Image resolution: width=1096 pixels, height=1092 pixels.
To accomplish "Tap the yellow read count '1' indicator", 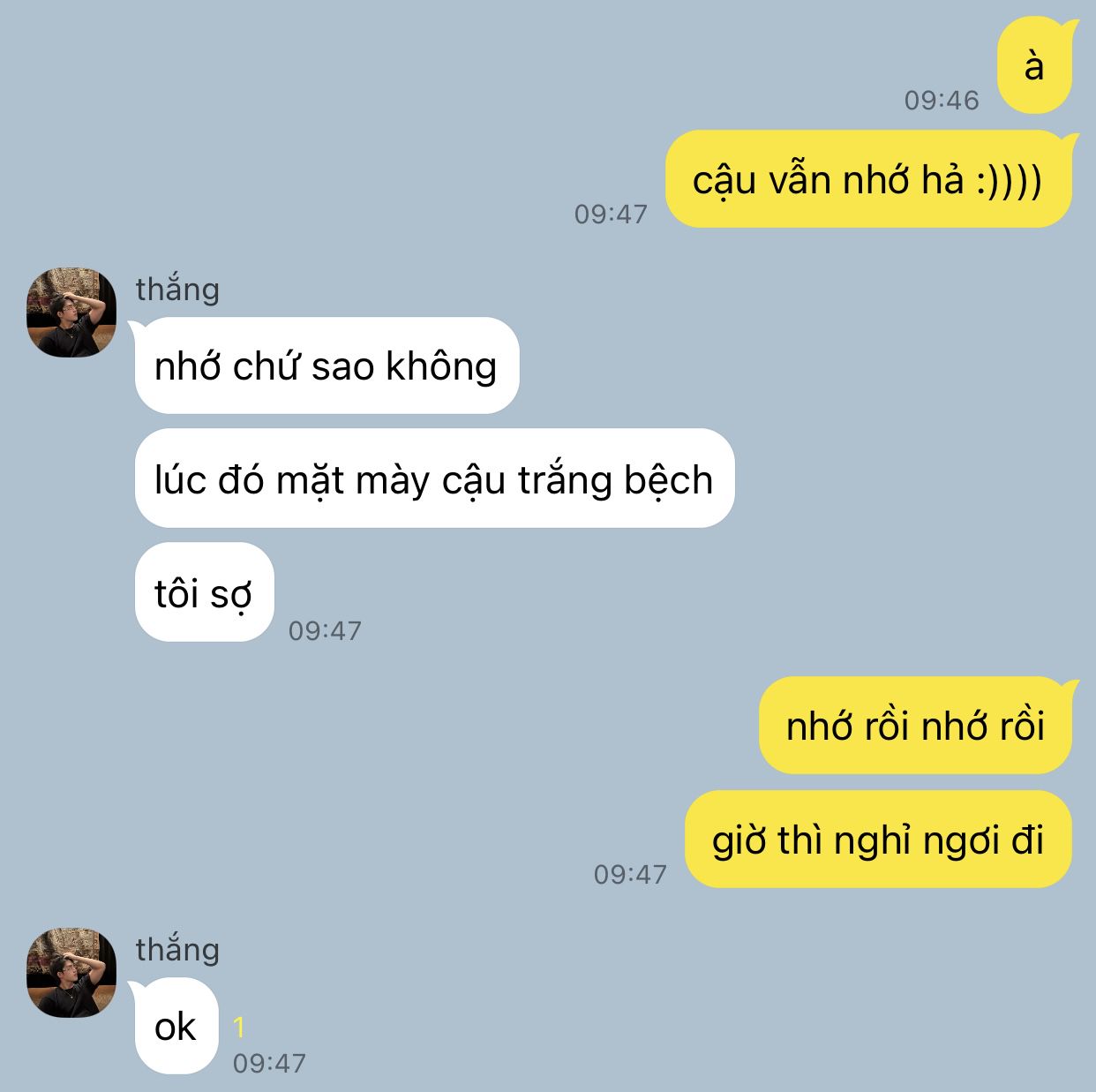I will pyautogui.click(x=238, y=1028).
